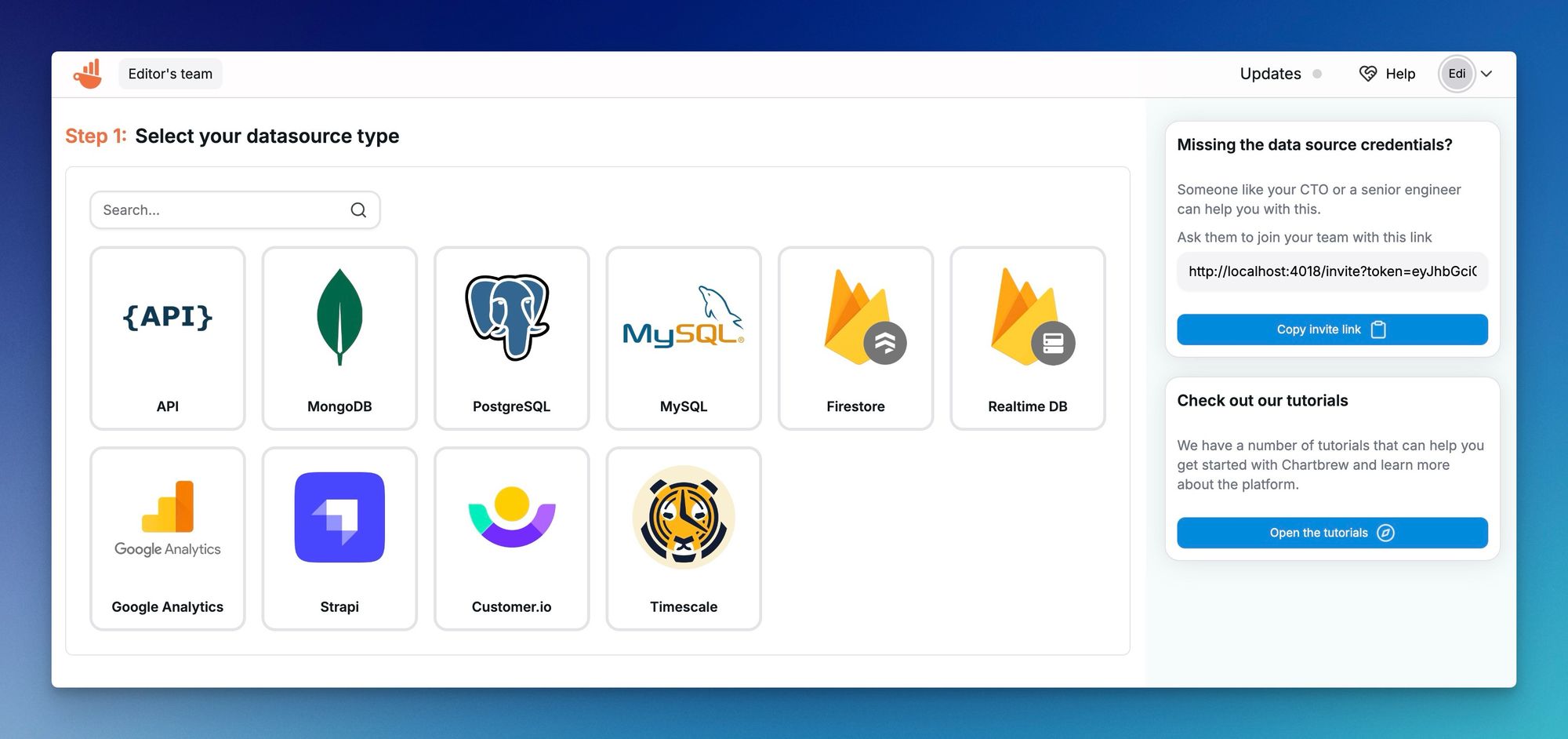Select the Strapi datasource icon
This screenshot has height=739, width=1568.
tap(339, 517)
